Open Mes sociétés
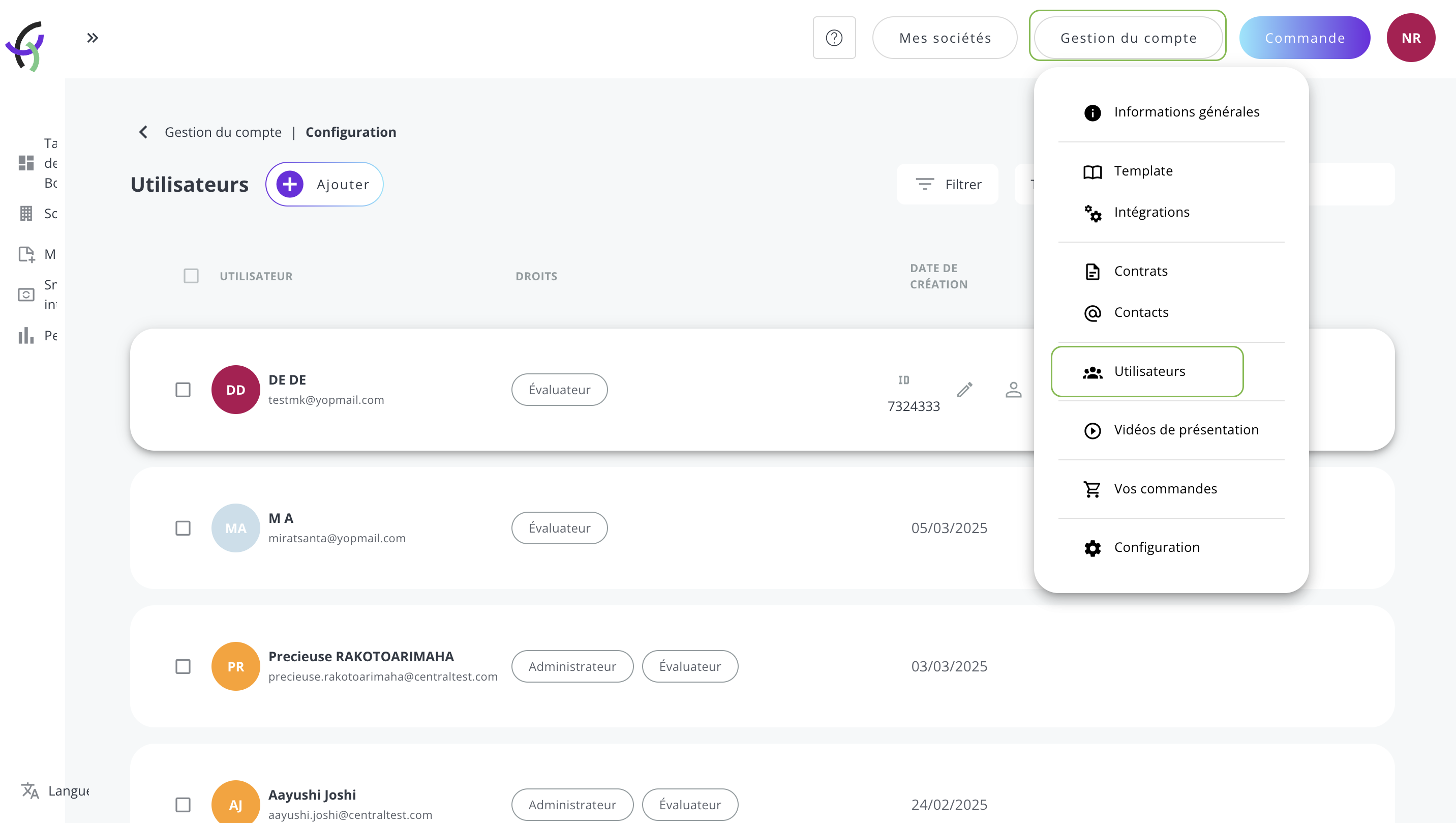 coord(945,38)
